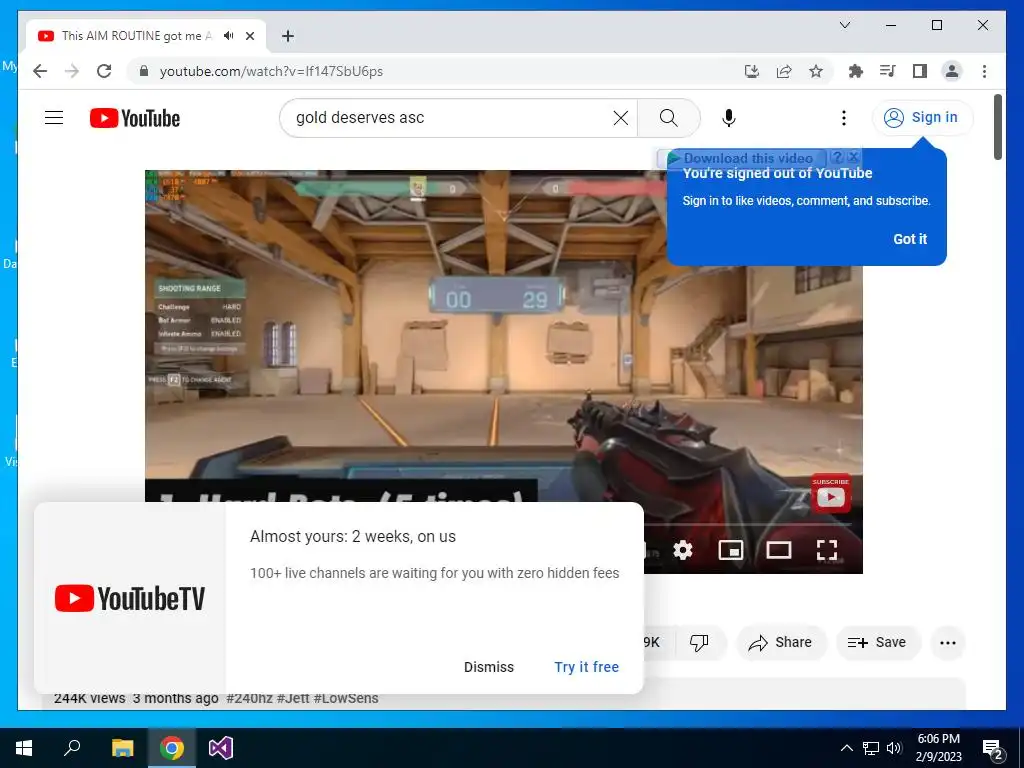View site info via the padlock icon
The height and width of the screenshot is (768, 1024).
144,71
